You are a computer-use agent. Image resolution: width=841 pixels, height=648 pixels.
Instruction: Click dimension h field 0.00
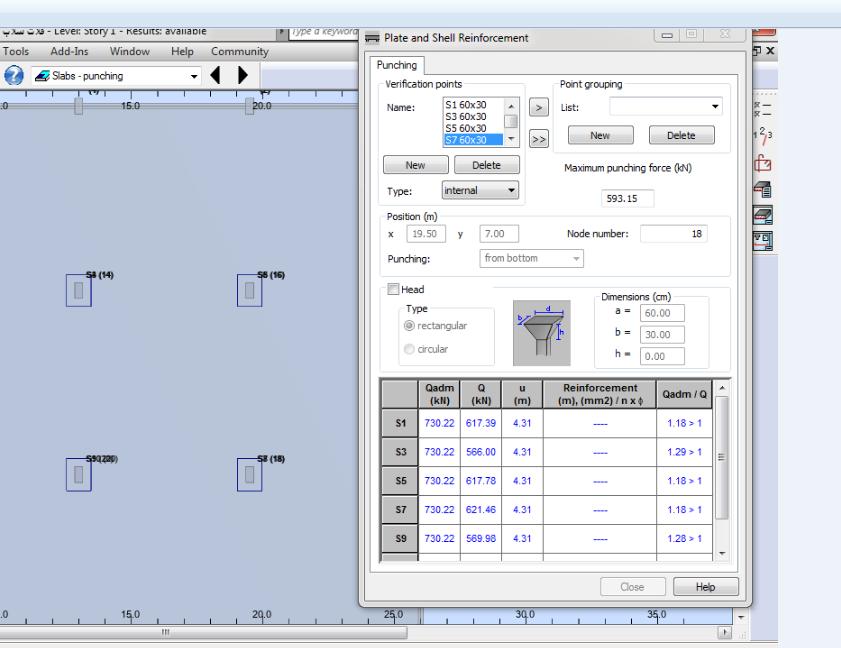pos(662,356)
